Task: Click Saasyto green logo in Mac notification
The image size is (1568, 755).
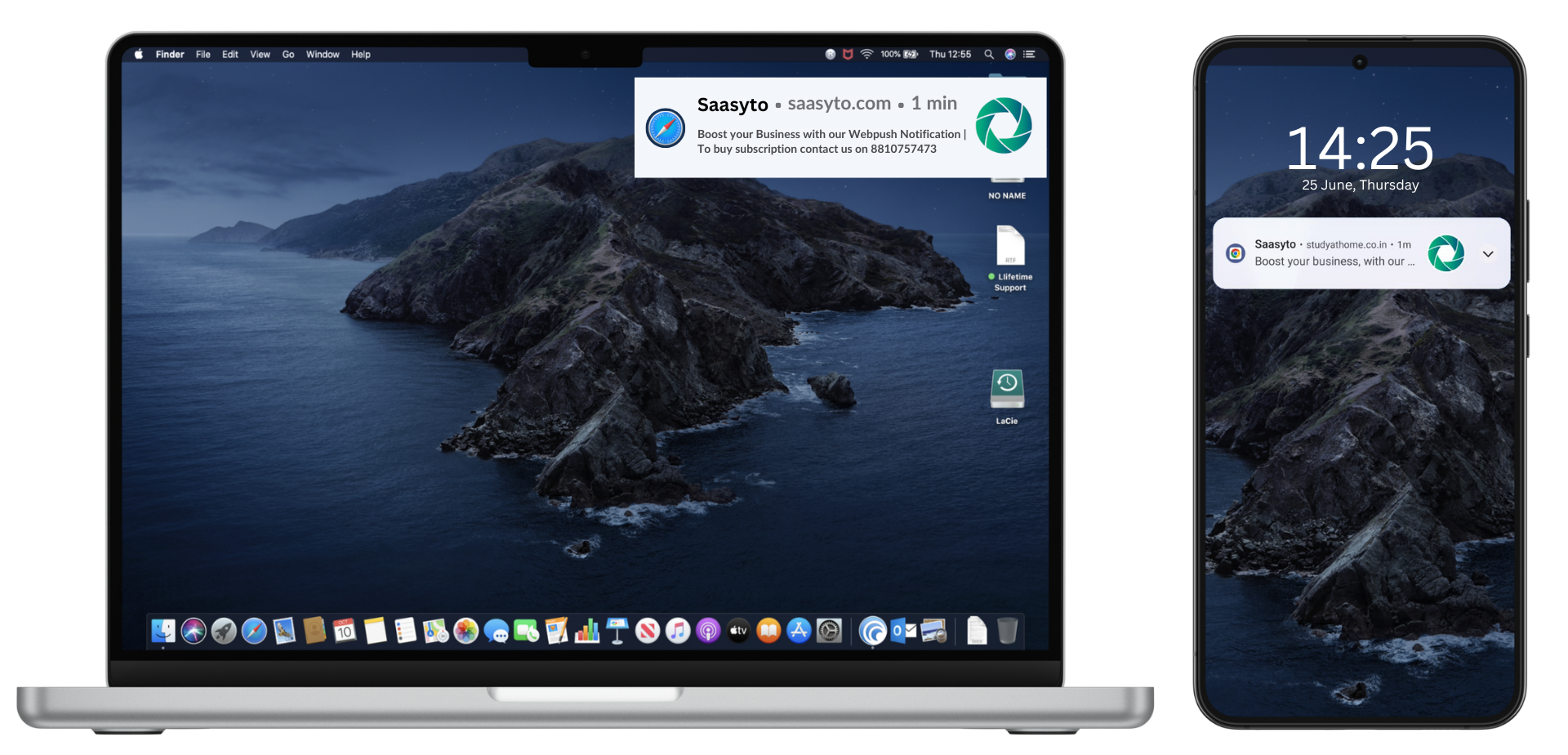Action: pyautogui.click(x=1004, y=125)
